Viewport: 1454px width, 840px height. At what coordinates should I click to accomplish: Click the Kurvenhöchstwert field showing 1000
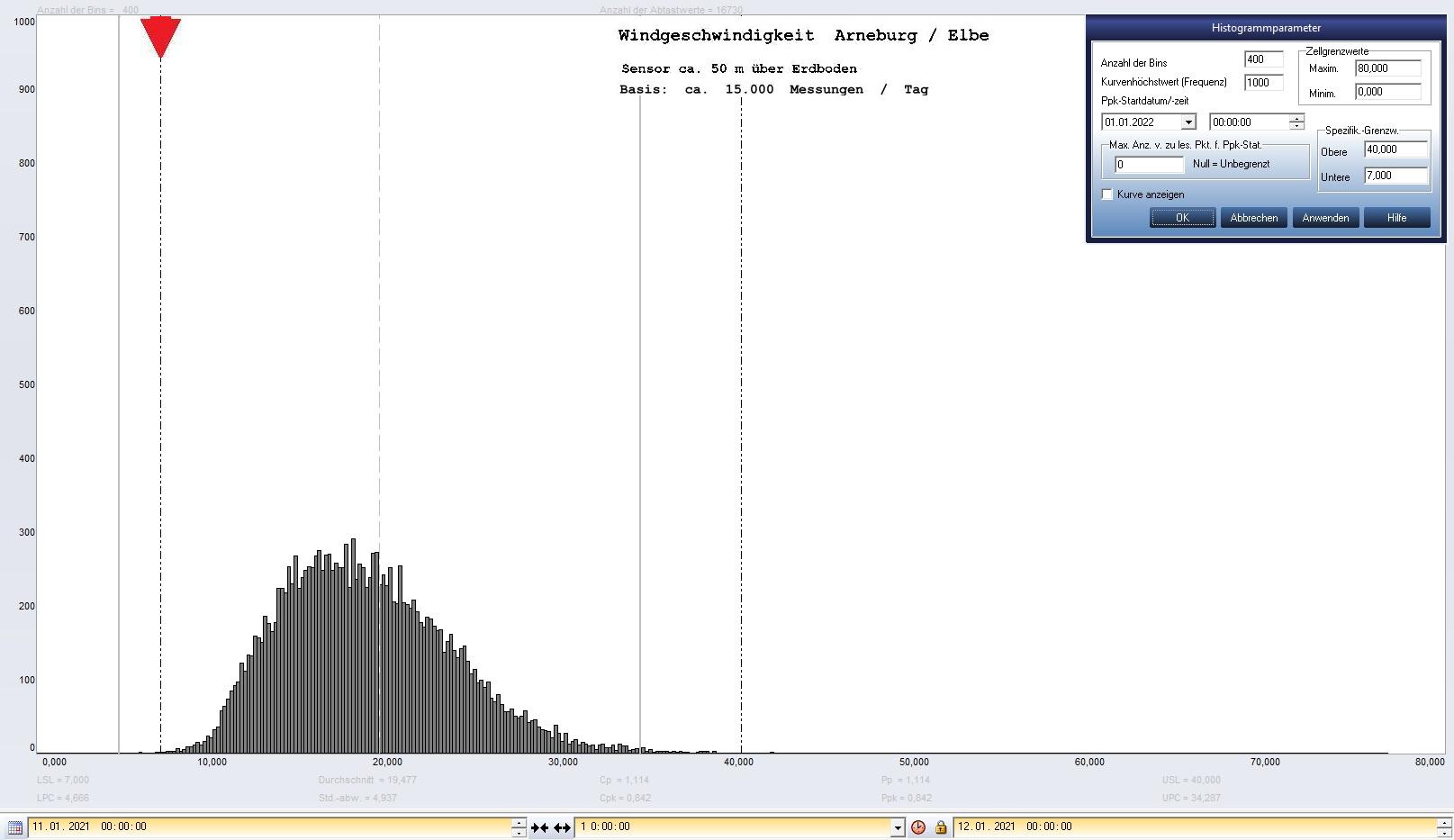point(1263,83)
